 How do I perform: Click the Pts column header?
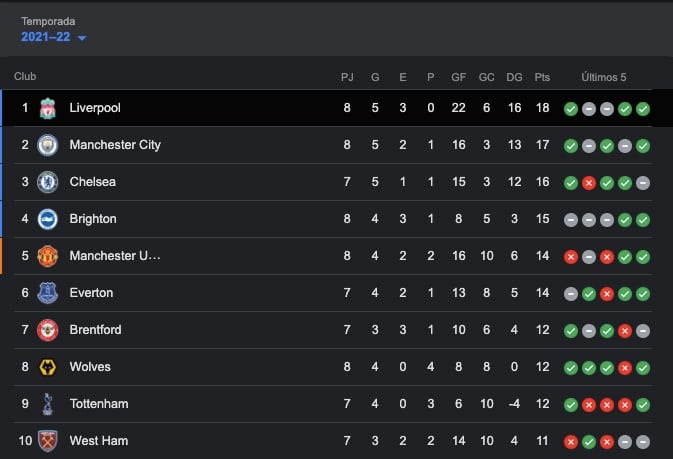[542, 77]
